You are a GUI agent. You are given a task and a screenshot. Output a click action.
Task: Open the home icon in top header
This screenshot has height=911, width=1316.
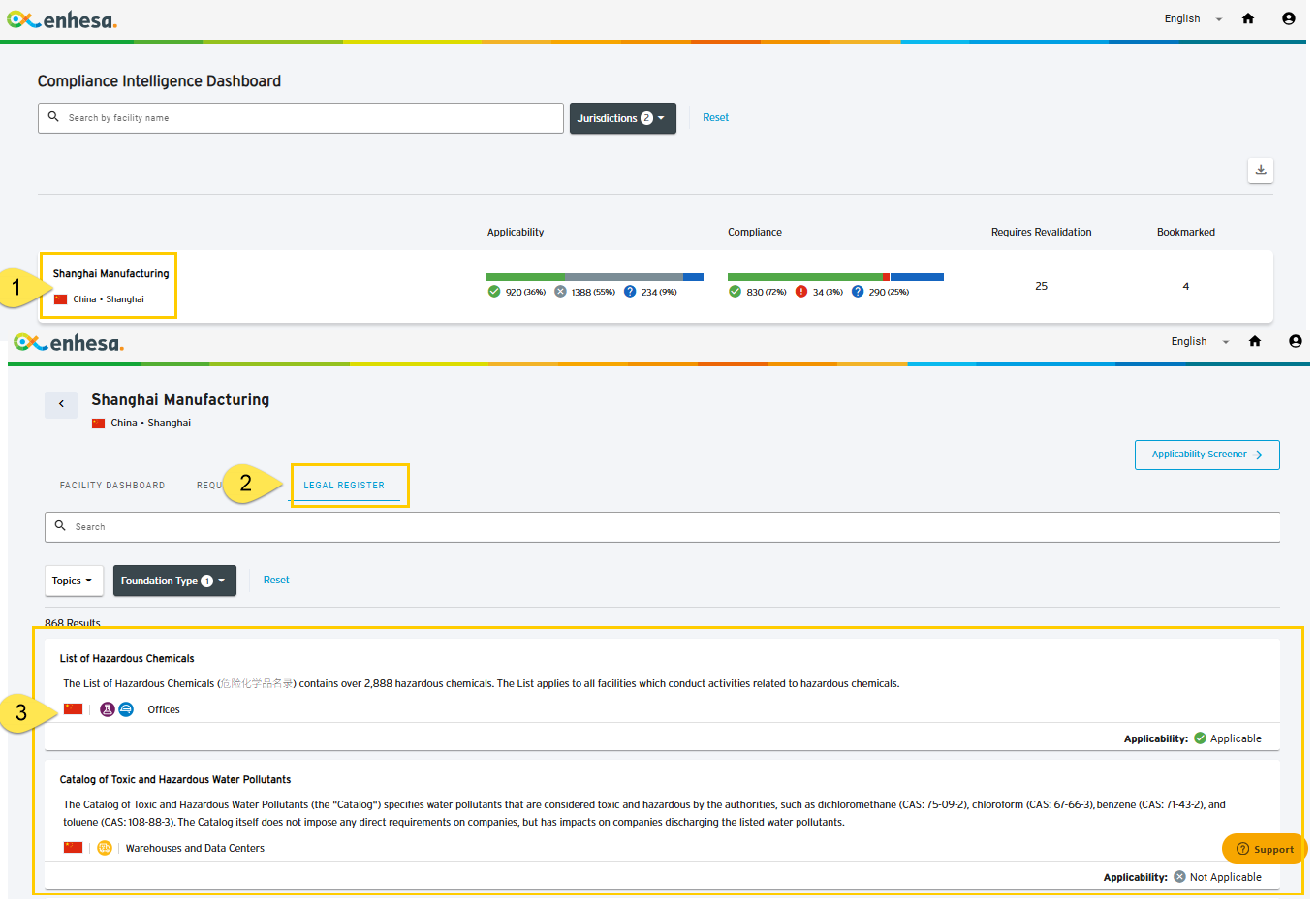pyautogui.click(x=1248, y=18)
